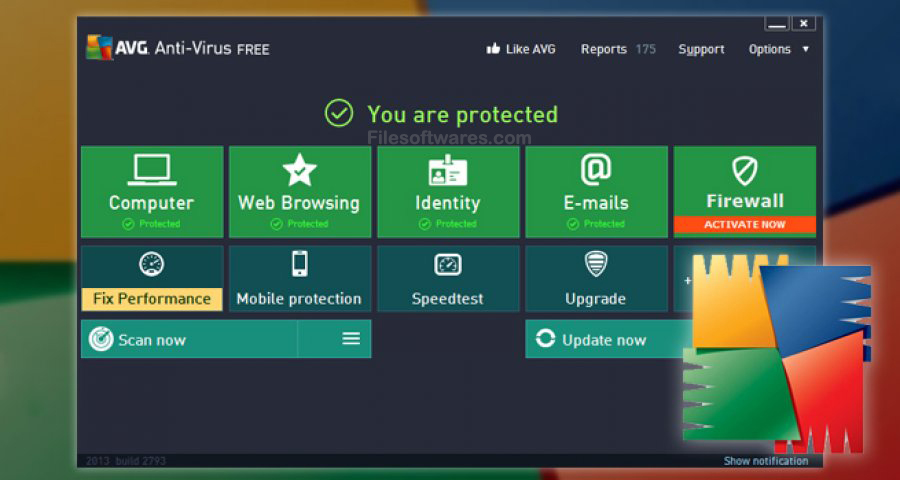Open the Support menu
900x480 pixels.
coord(701,49)
